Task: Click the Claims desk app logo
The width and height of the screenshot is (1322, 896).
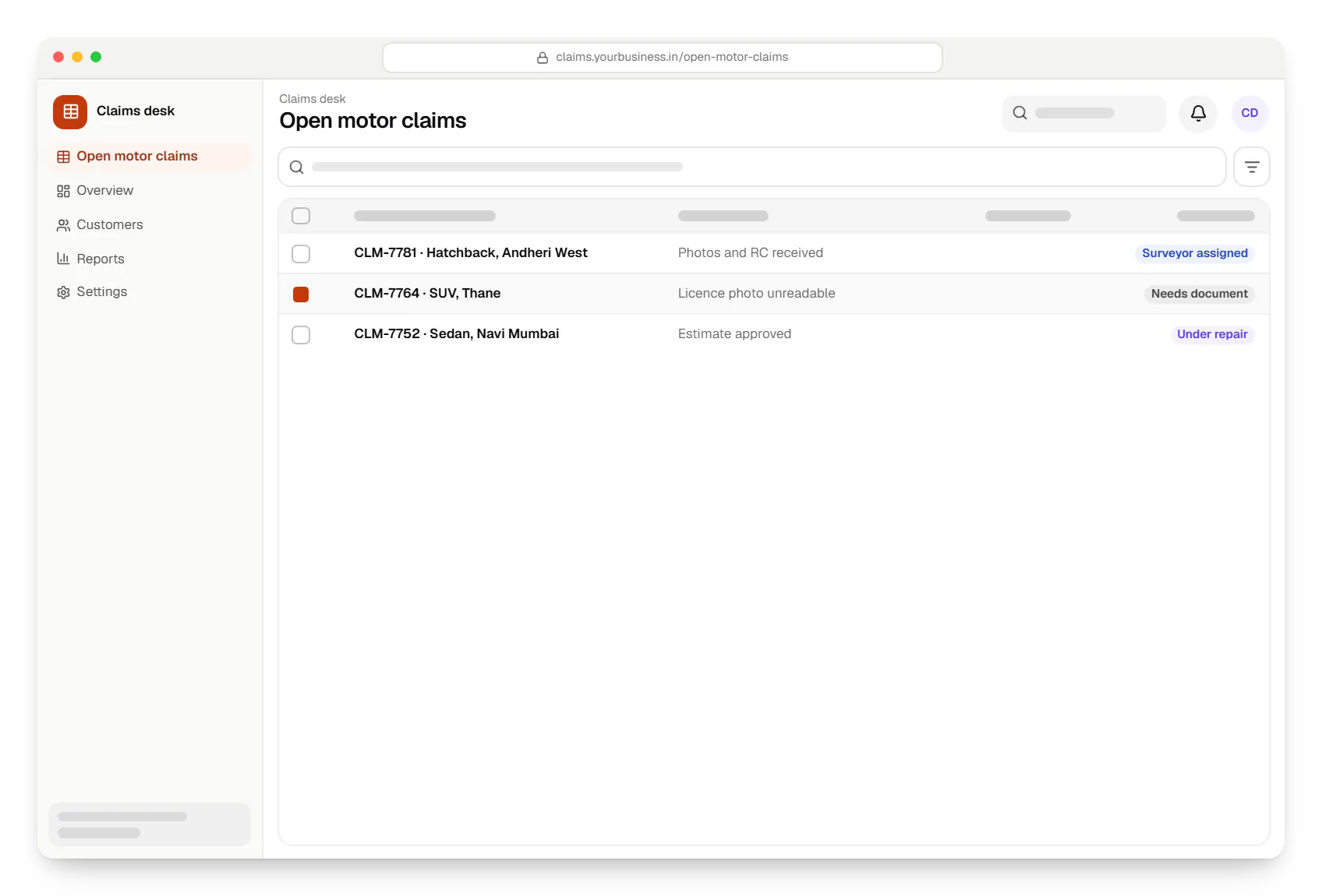Action: pos(70,111)
